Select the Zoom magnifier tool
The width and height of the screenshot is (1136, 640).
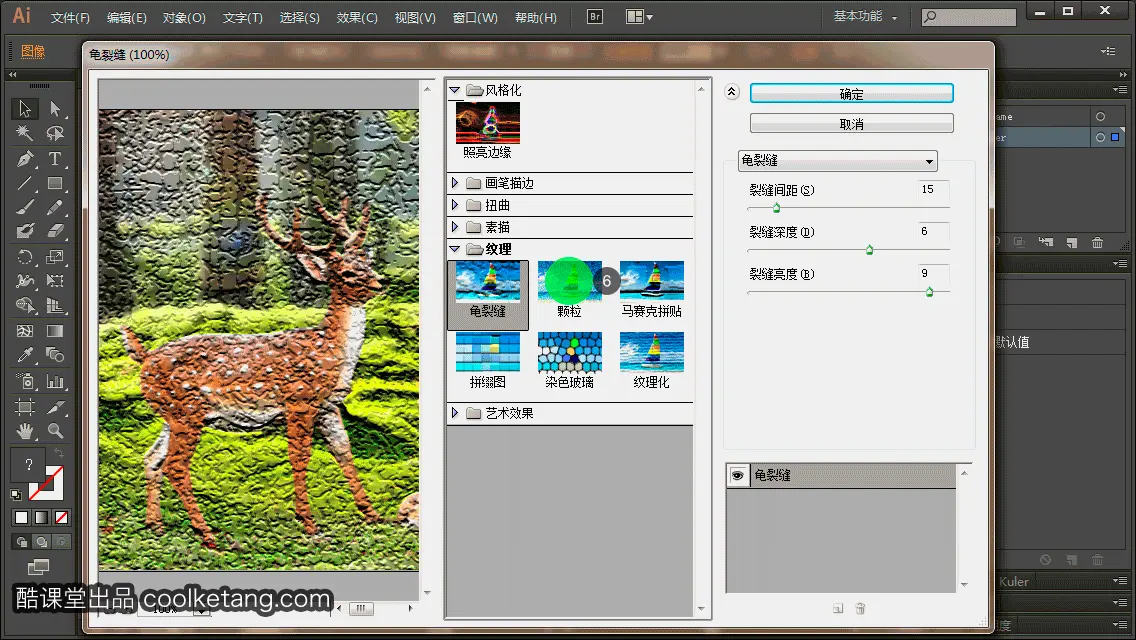pyautogui.click(x=55, y=431)
